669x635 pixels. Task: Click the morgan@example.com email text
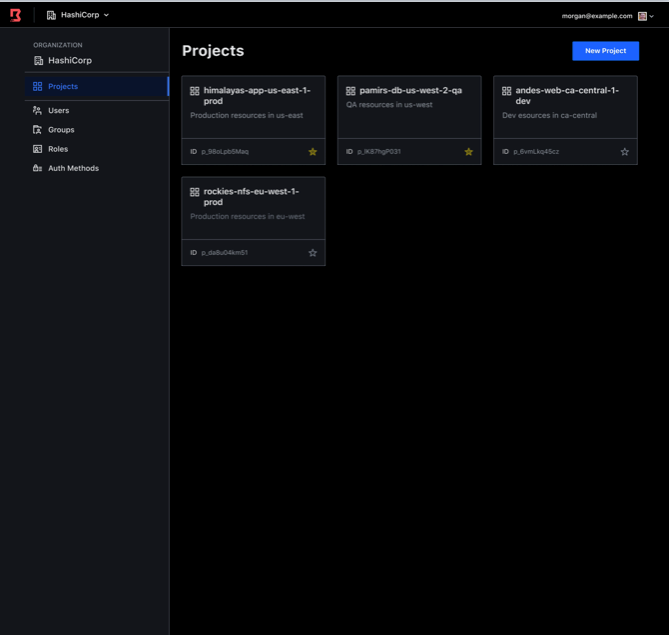point(597,16)
